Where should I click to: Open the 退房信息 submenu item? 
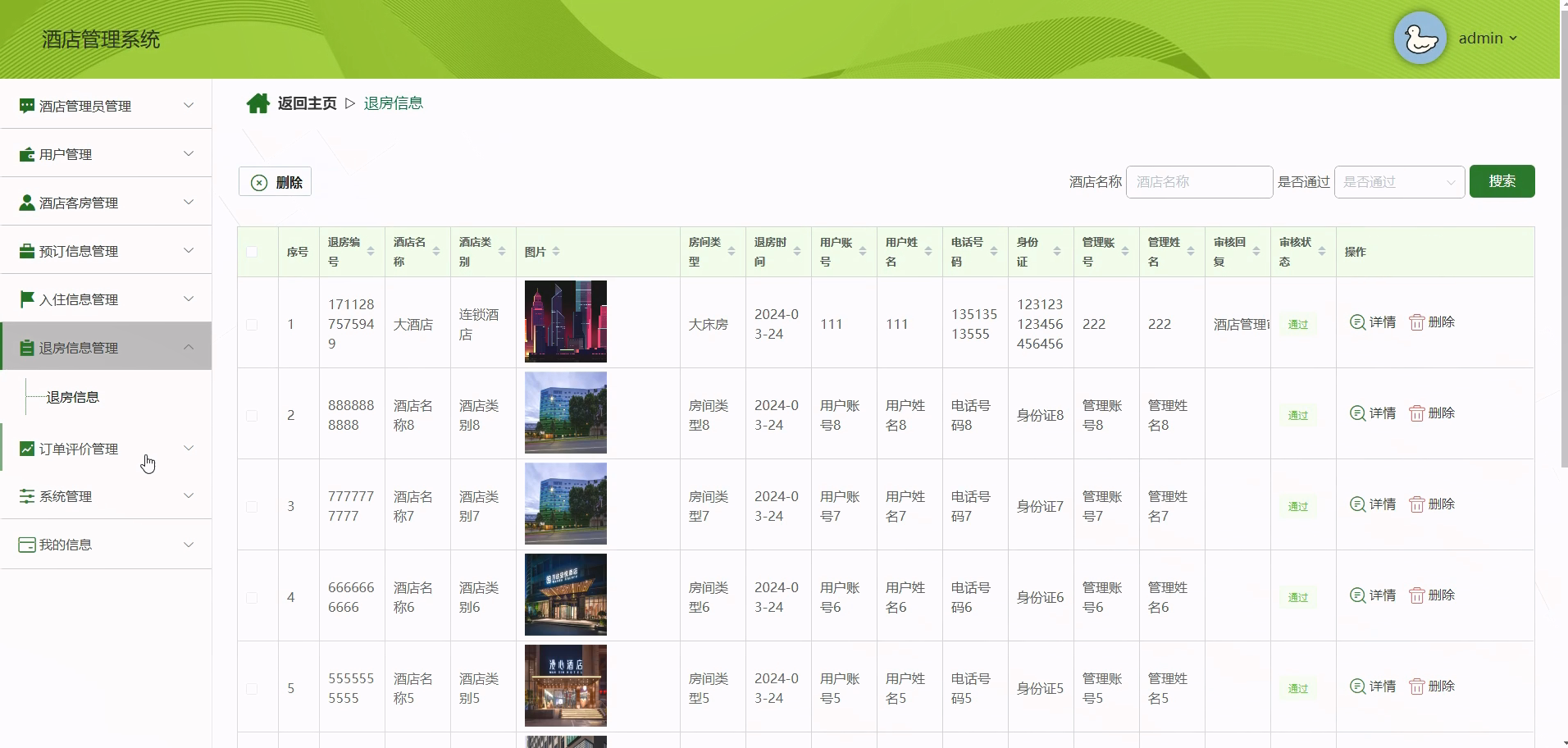[x=73, y=397]
